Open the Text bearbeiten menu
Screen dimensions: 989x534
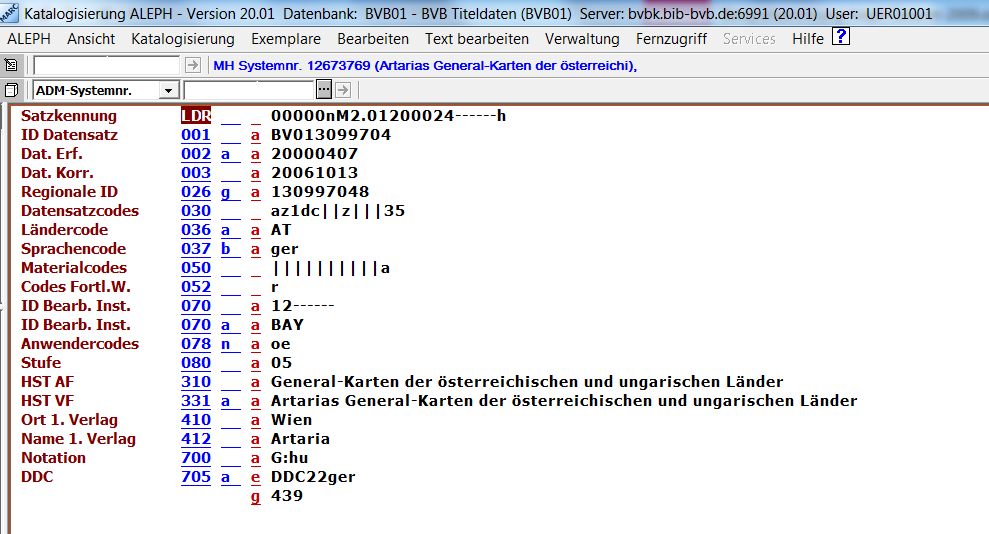476,39
